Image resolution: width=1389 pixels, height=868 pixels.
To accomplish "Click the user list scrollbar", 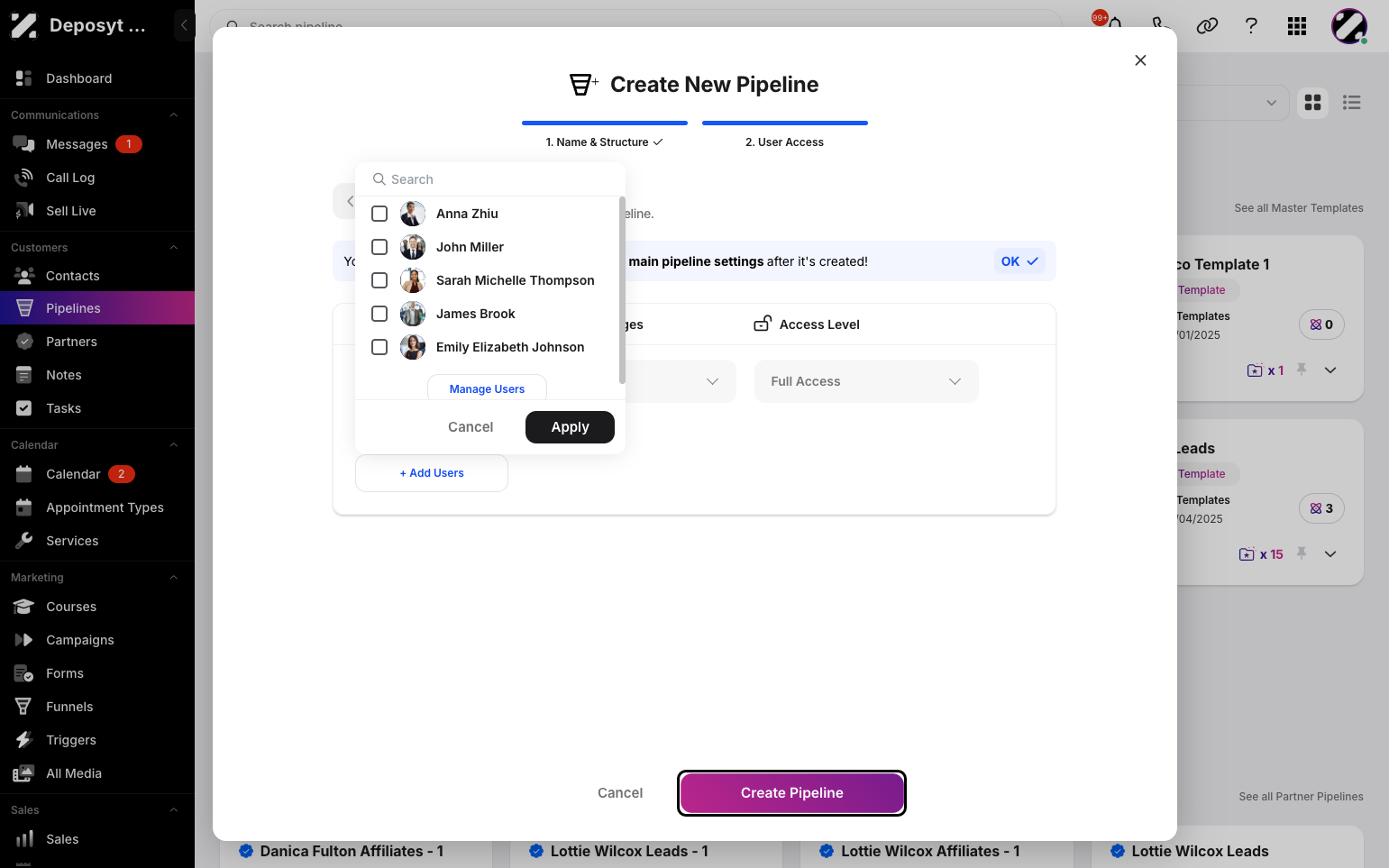I will (622, 290).
